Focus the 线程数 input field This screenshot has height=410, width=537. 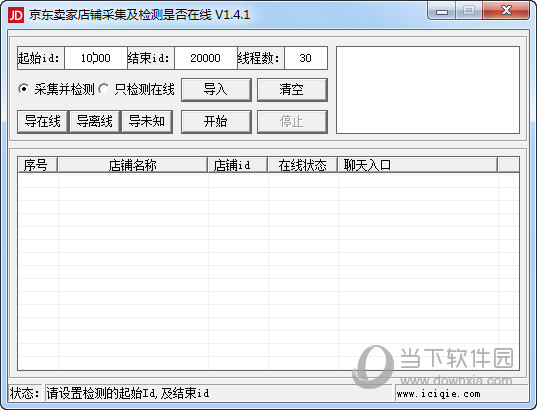coord(305,58)
